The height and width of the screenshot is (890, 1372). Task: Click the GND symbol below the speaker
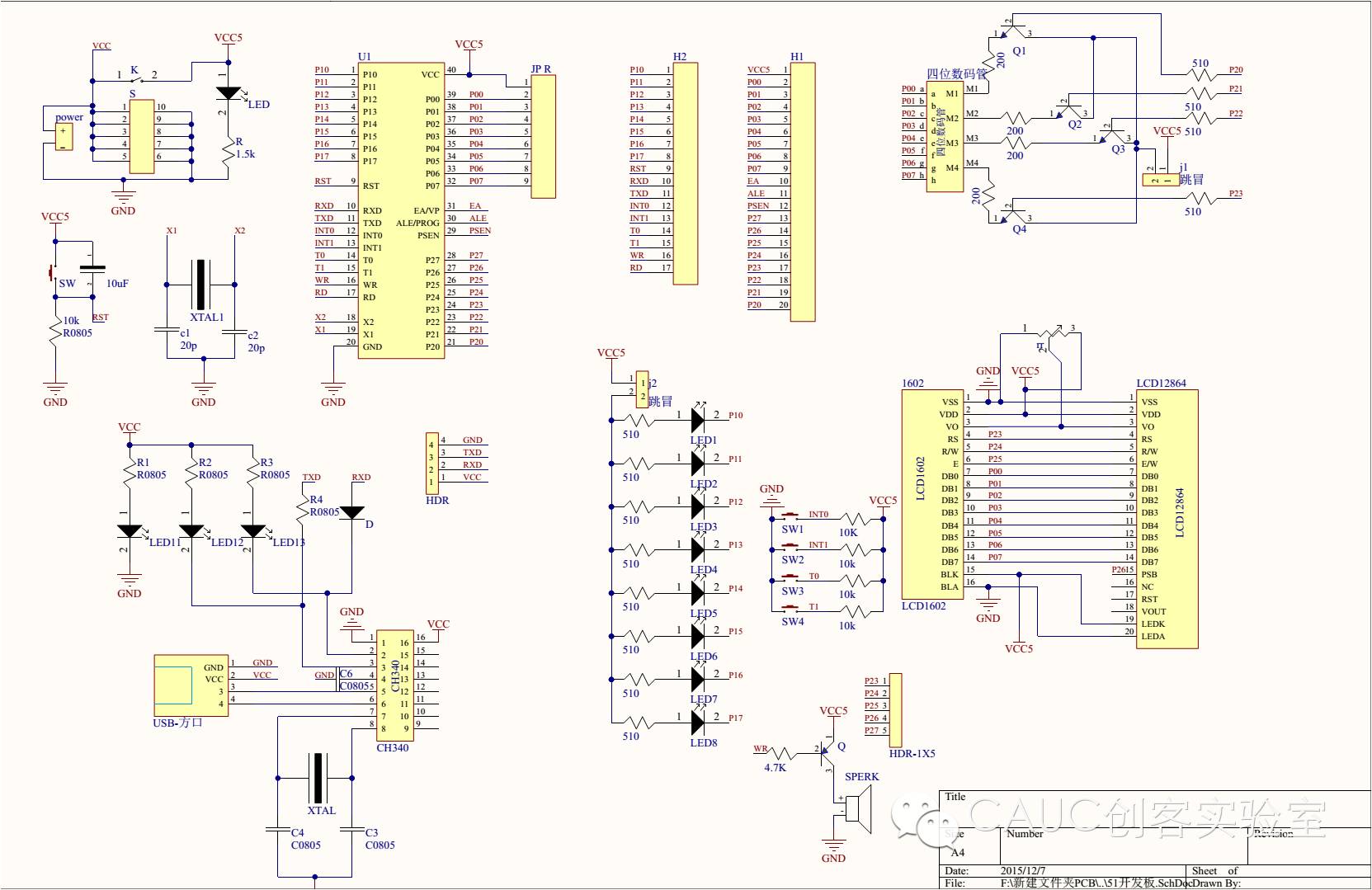[833, 848]
